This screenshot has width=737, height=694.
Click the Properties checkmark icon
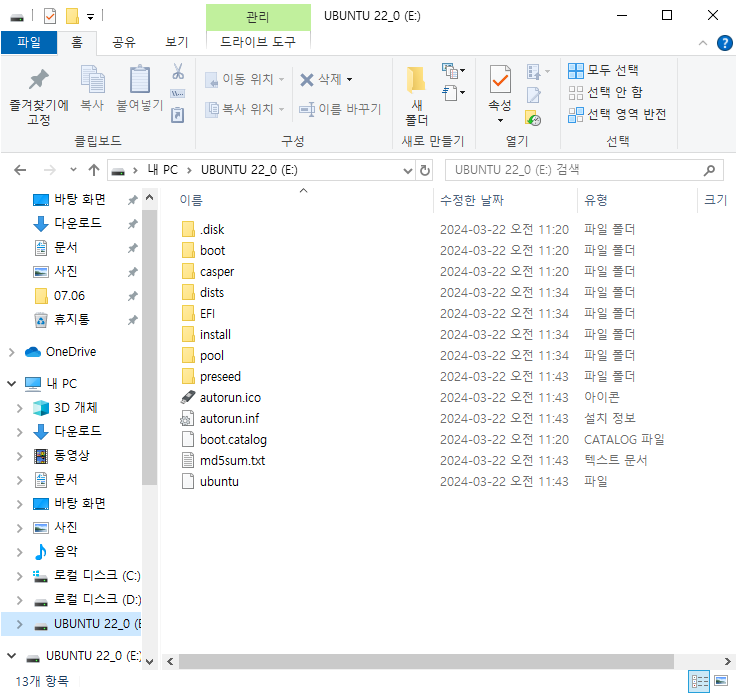click(500, 79)
